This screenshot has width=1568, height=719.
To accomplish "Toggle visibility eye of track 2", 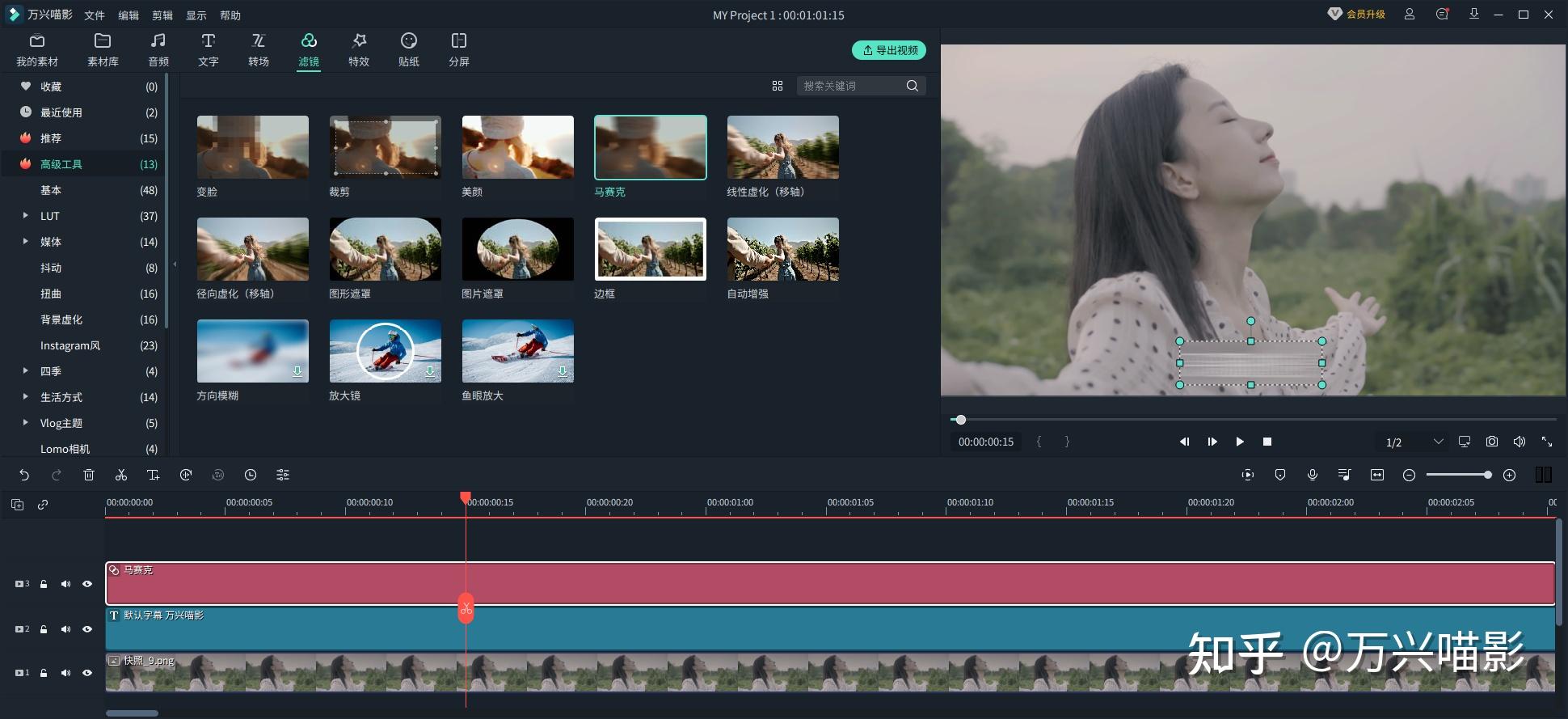I will (x=87, y=629).
